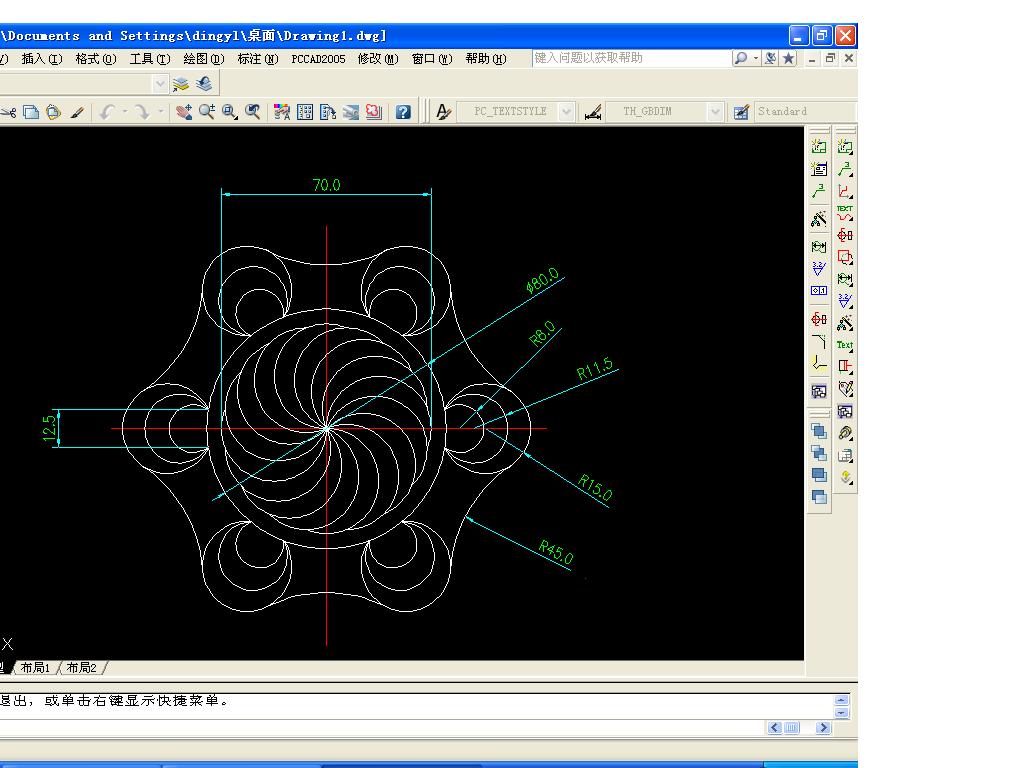Click the lightbulb icon in right toolbar
The width and height of the screenshot is (1024, 768).
tap(845, 477)
